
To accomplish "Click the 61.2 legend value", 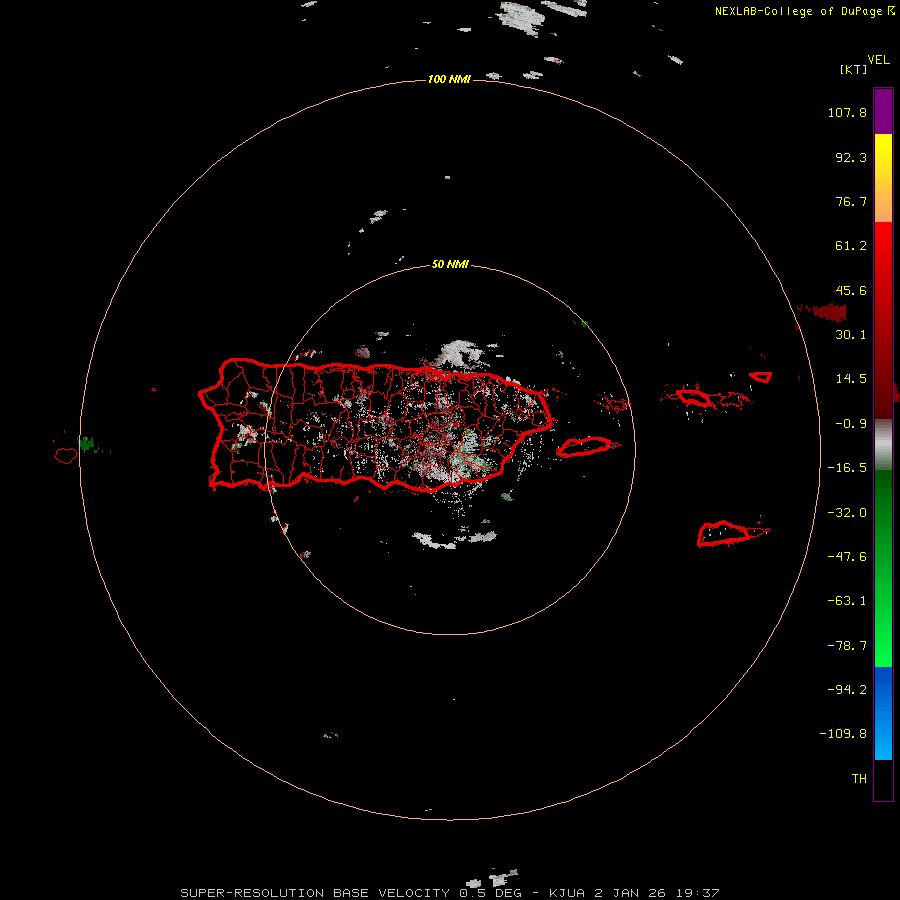I will (851, 246).
